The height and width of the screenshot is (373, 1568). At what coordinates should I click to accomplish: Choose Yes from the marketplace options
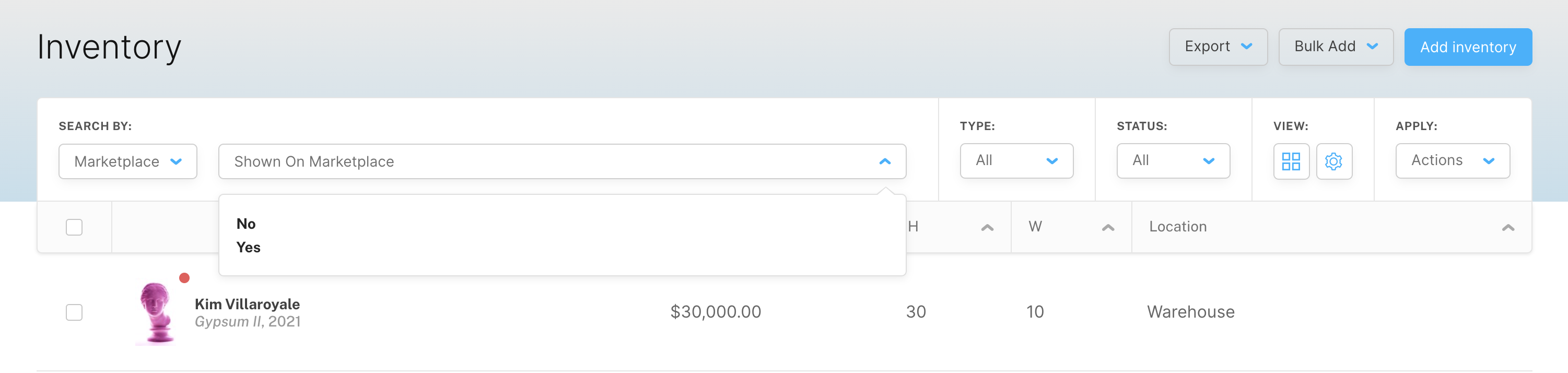[x=248, y=247]
